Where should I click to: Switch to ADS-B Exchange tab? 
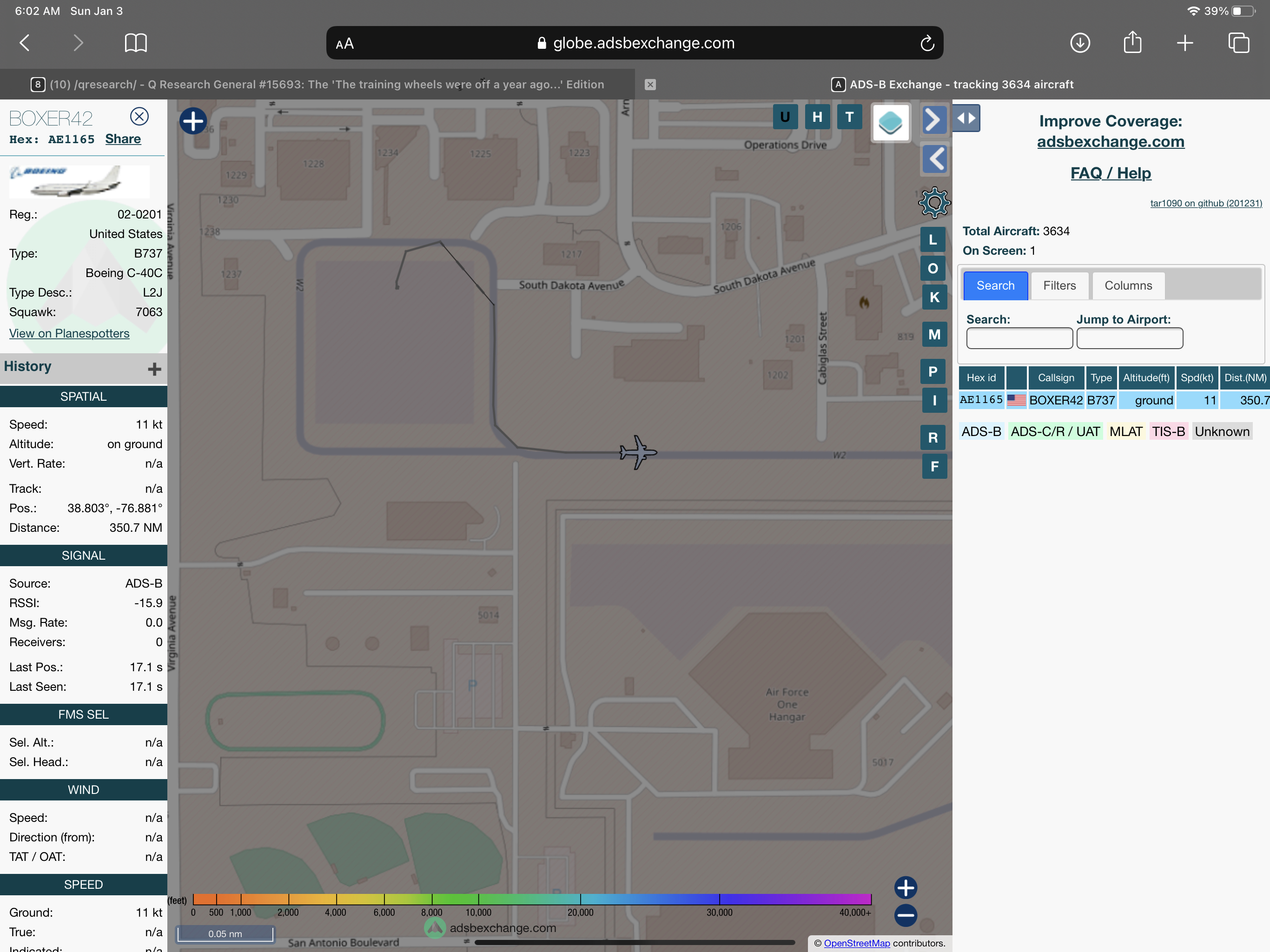(x=952, y=85)
